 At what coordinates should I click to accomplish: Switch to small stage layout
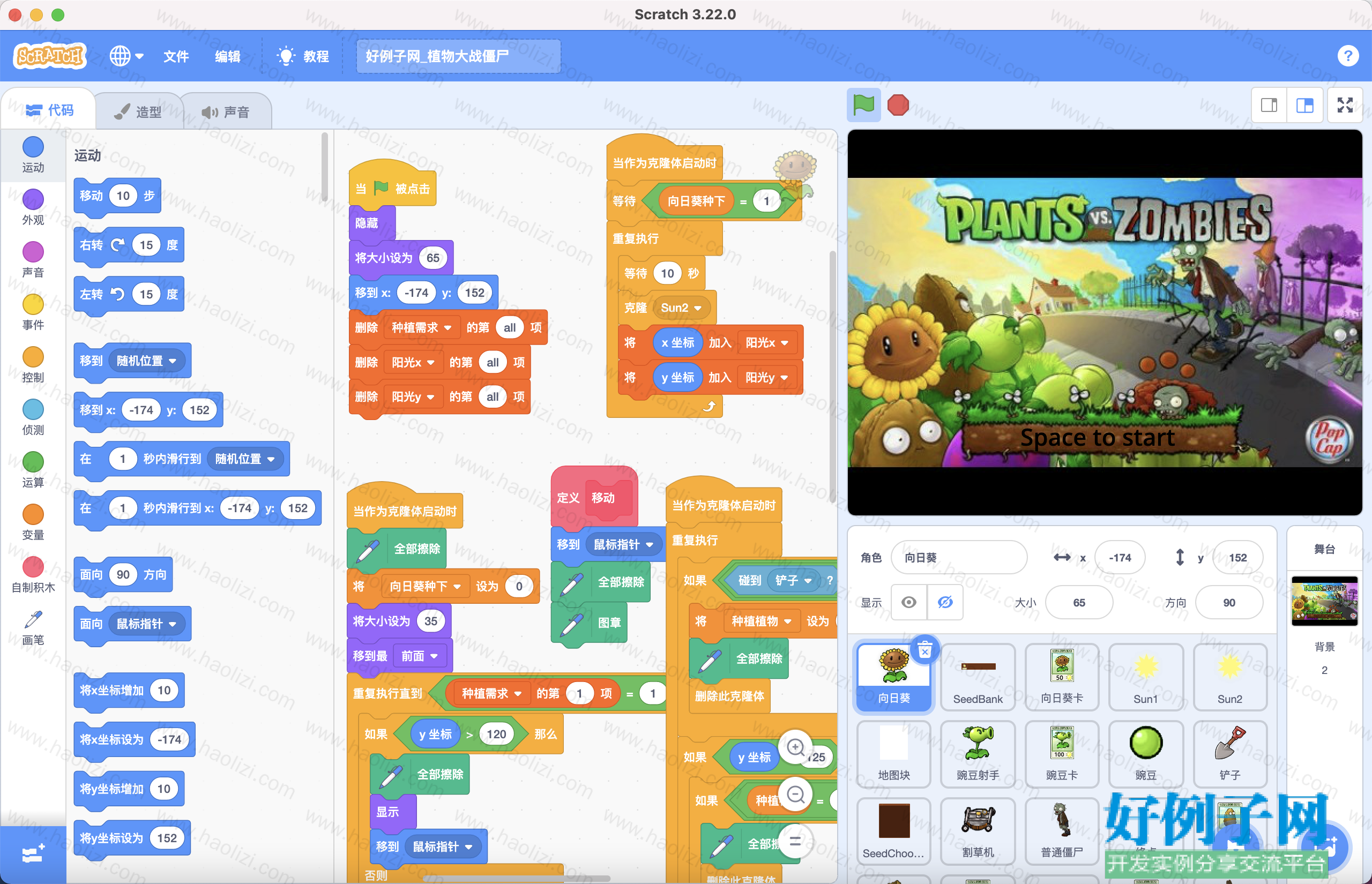coord(1269,105)
